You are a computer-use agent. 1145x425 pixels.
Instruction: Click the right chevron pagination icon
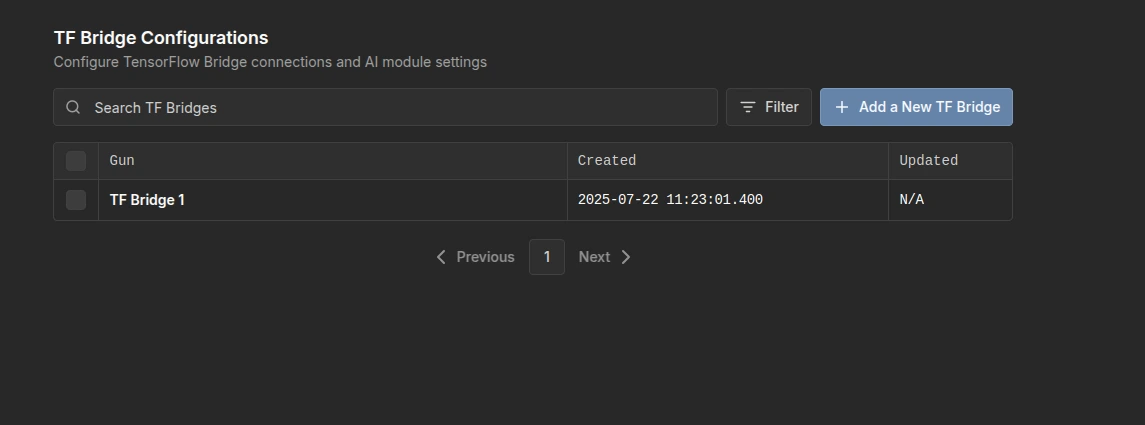coord(626,257)
